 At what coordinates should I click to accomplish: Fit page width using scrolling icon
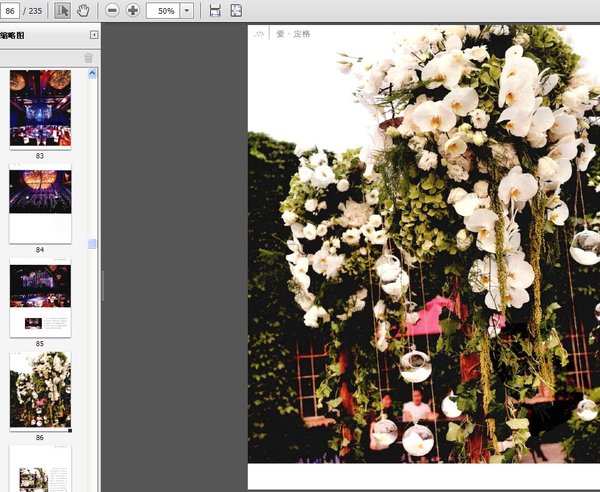click(x=215, y=11)
